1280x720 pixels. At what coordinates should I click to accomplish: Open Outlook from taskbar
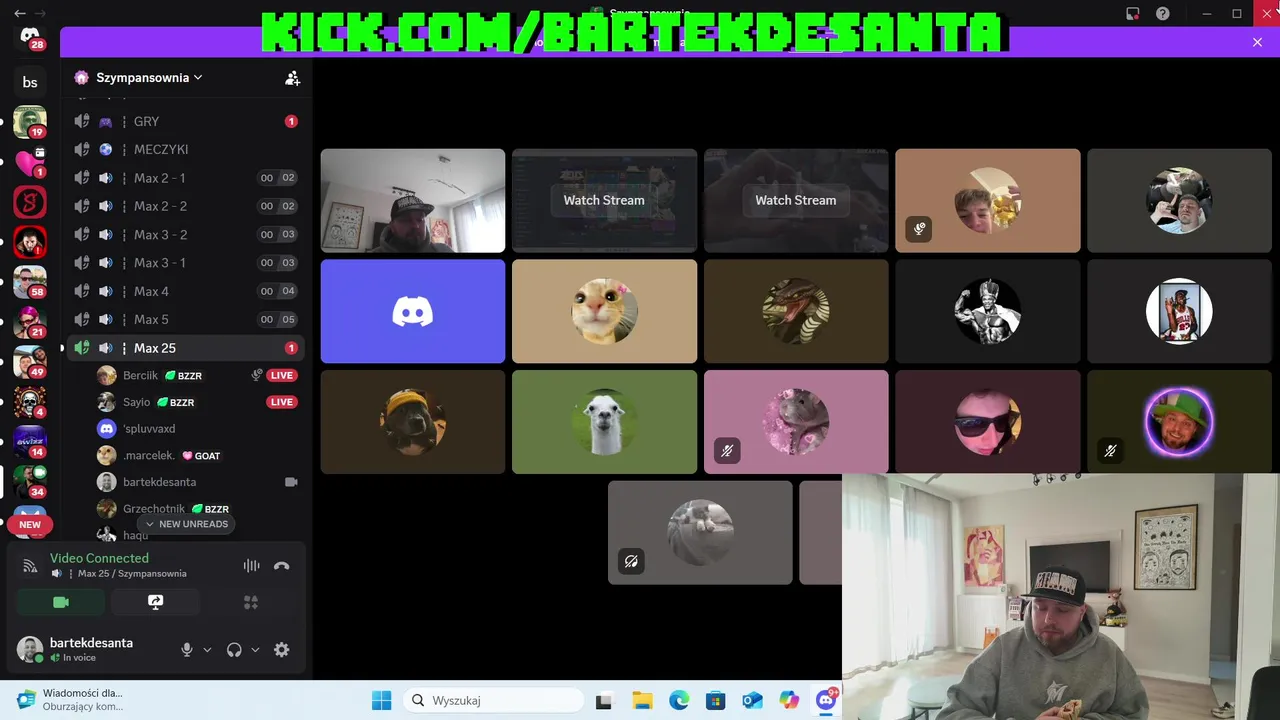[752, 700]
